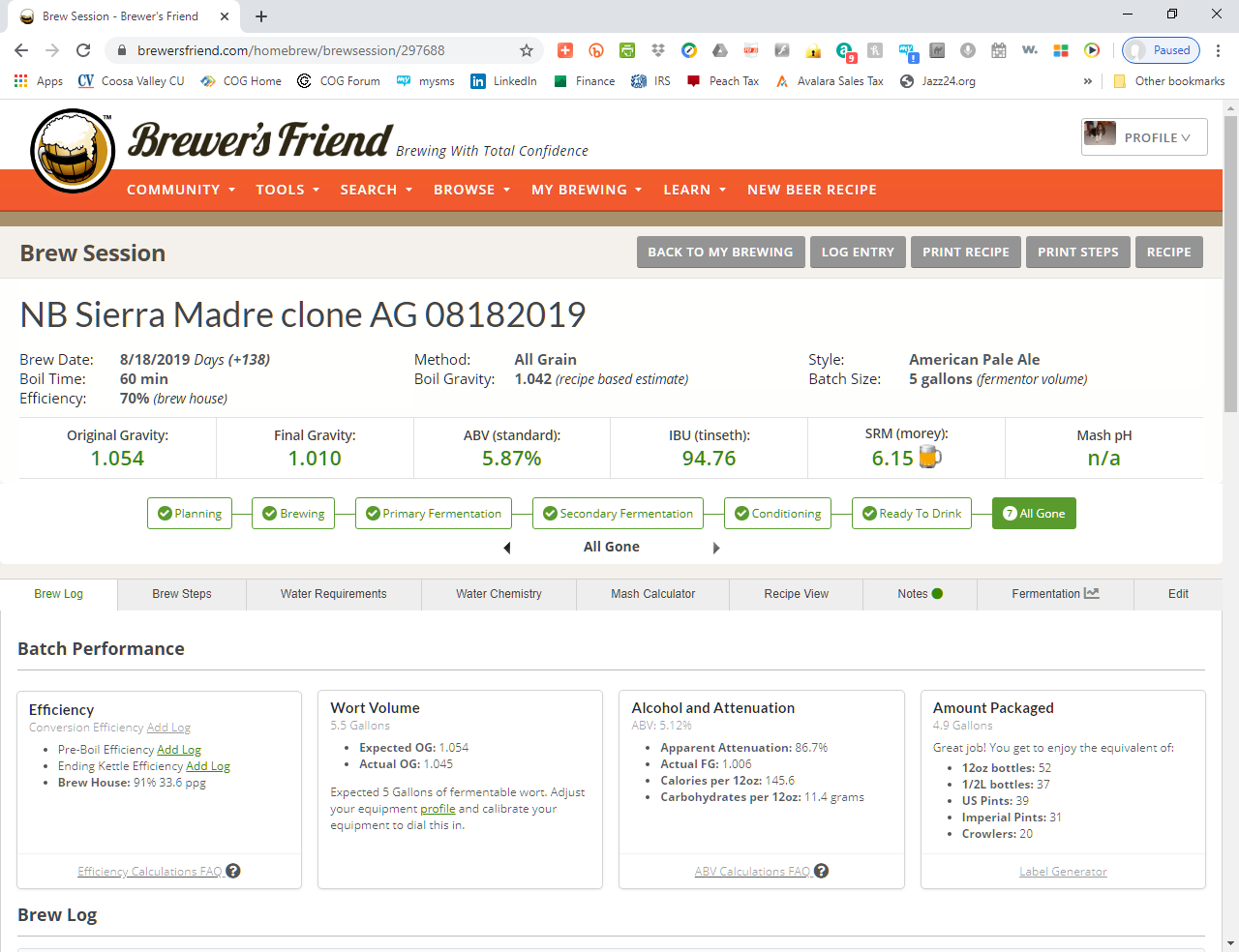Click the Brewer's Friend beer mug logo
Viewport: 1239px width, 952px height.
click(x=73, y=151)
